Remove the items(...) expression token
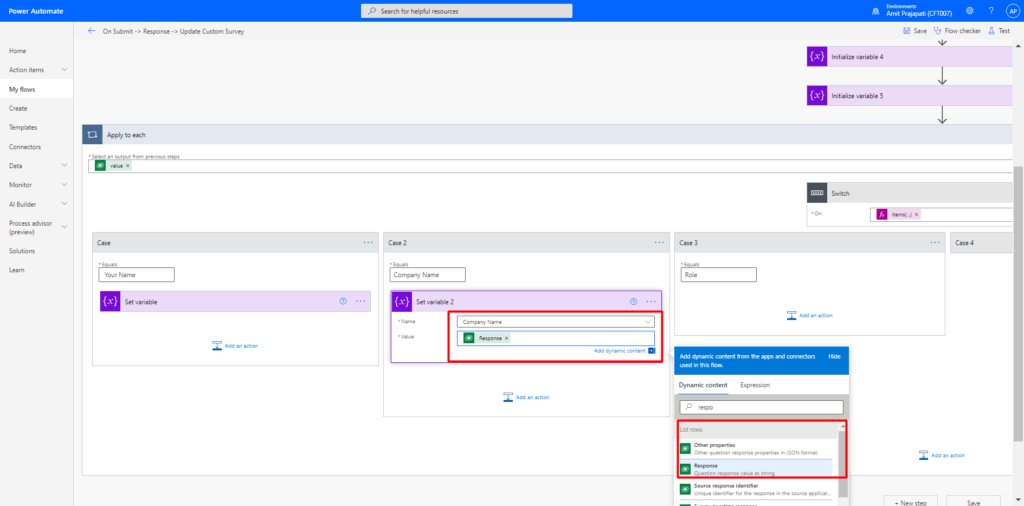This screenshot has height=506, width=1024. coord(916,214)
